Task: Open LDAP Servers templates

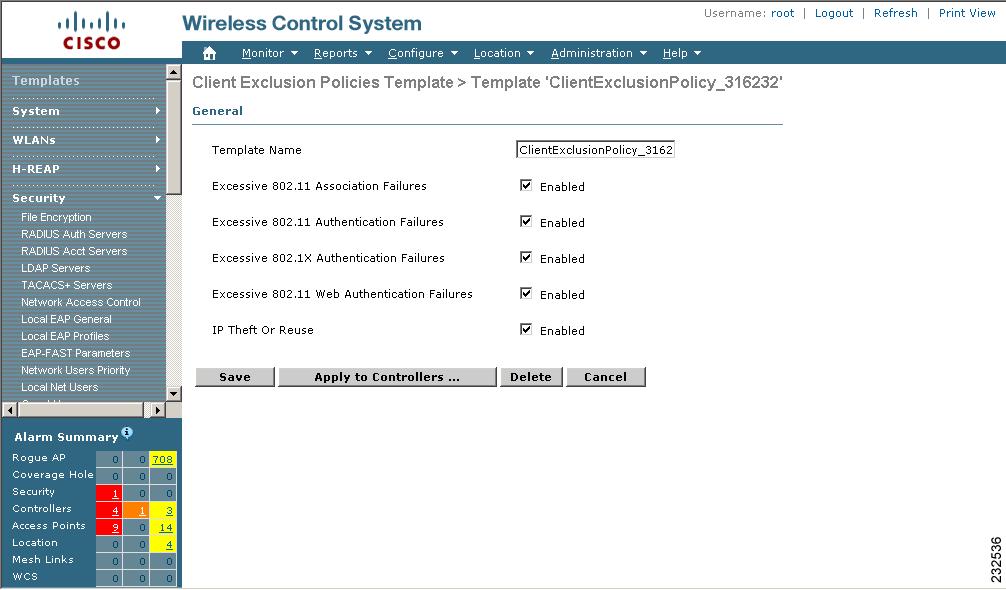Action: [x=55, y=268]
